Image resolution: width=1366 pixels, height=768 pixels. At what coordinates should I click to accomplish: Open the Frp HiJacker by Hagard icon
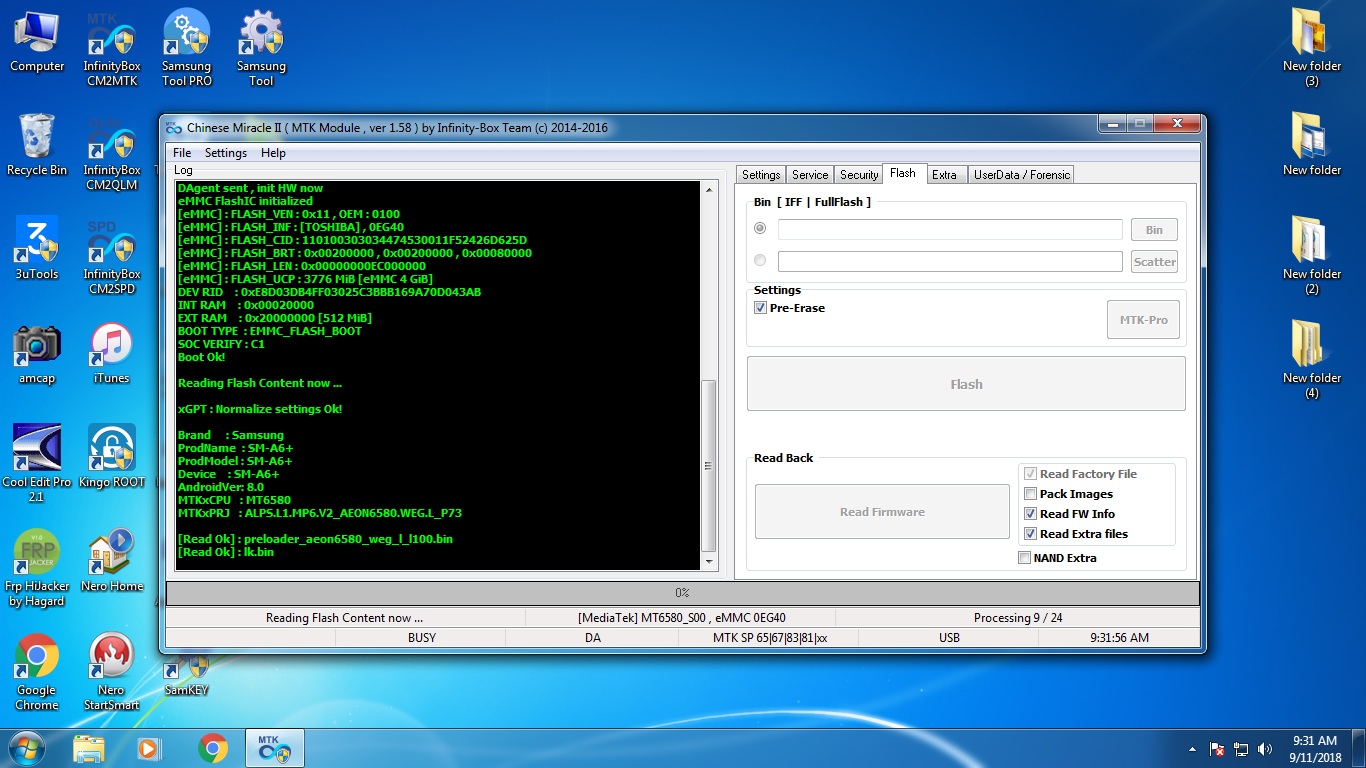tap(37, 568)
